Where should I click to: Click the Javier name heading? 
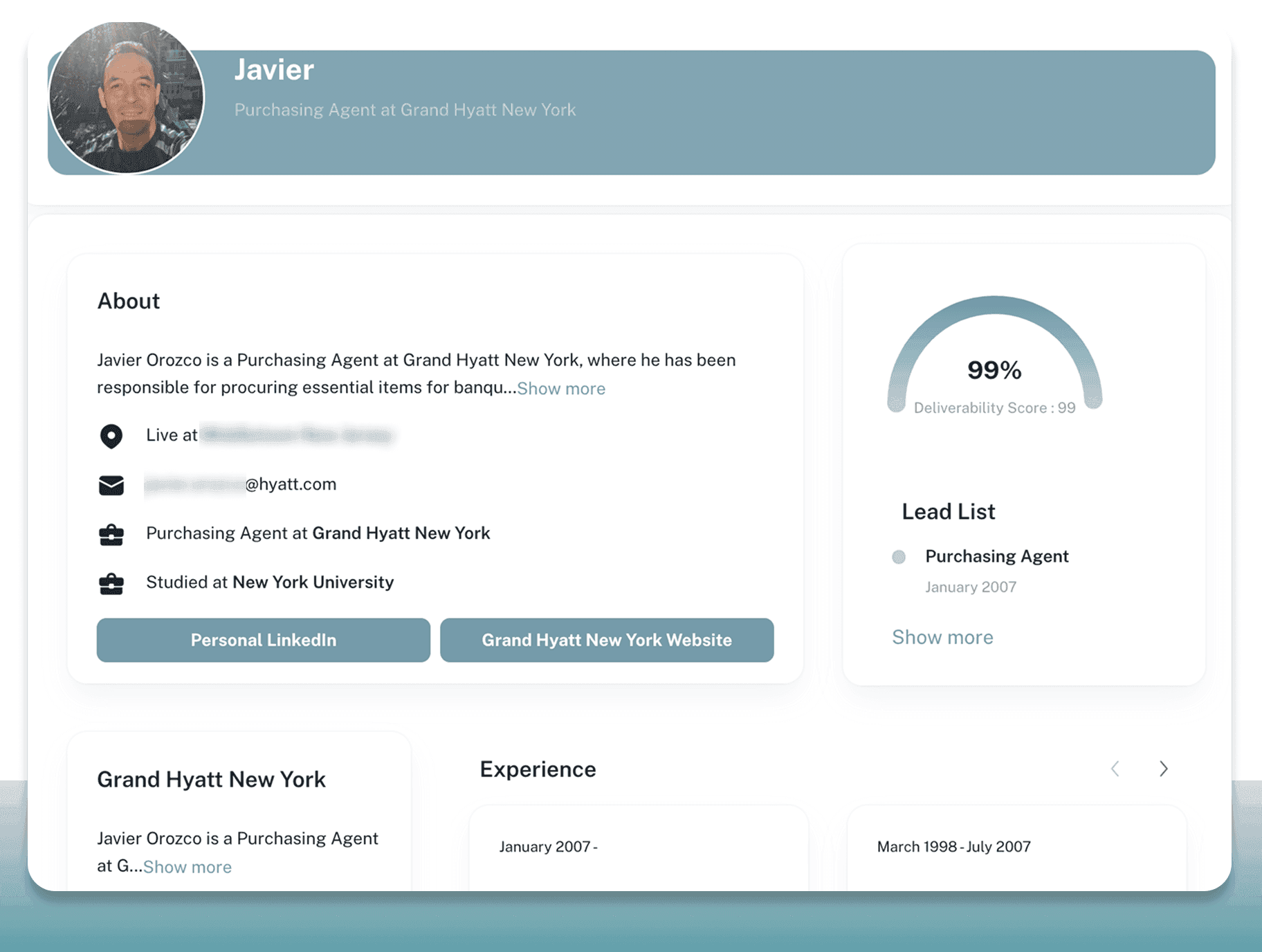[x=274, y=69]
